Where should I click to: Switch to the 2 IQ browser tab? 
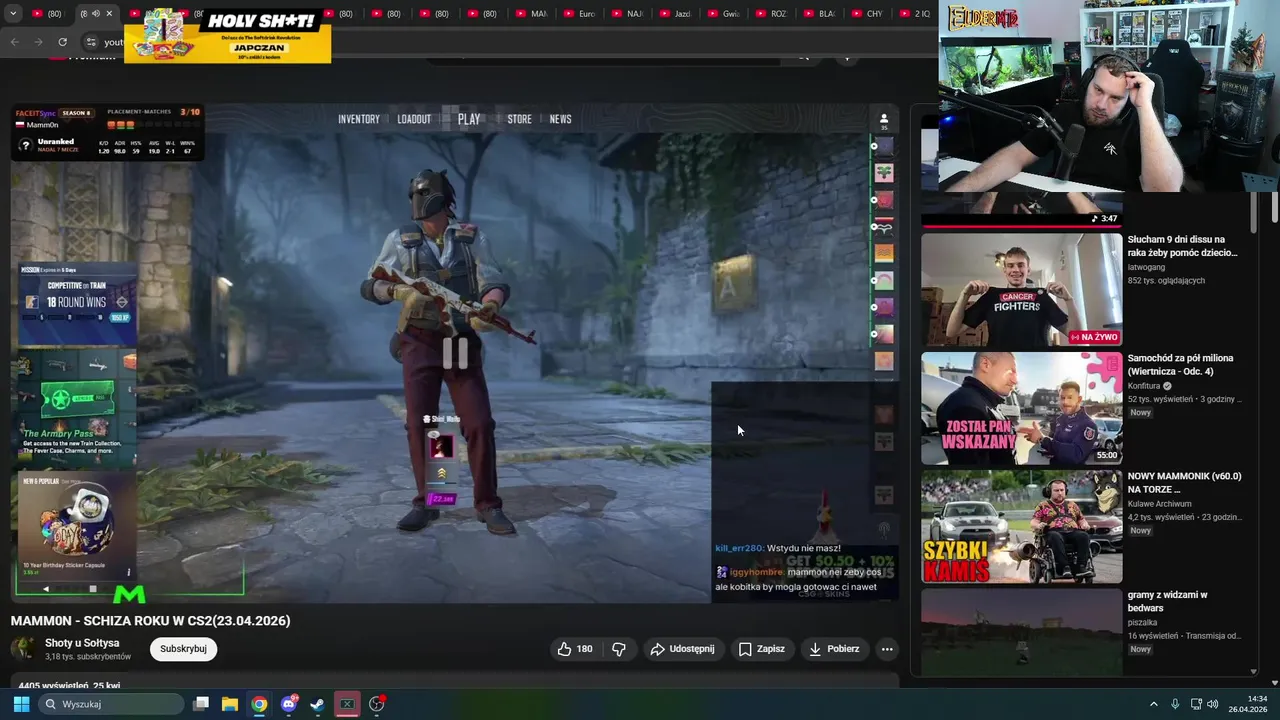(x=917, y=14)
